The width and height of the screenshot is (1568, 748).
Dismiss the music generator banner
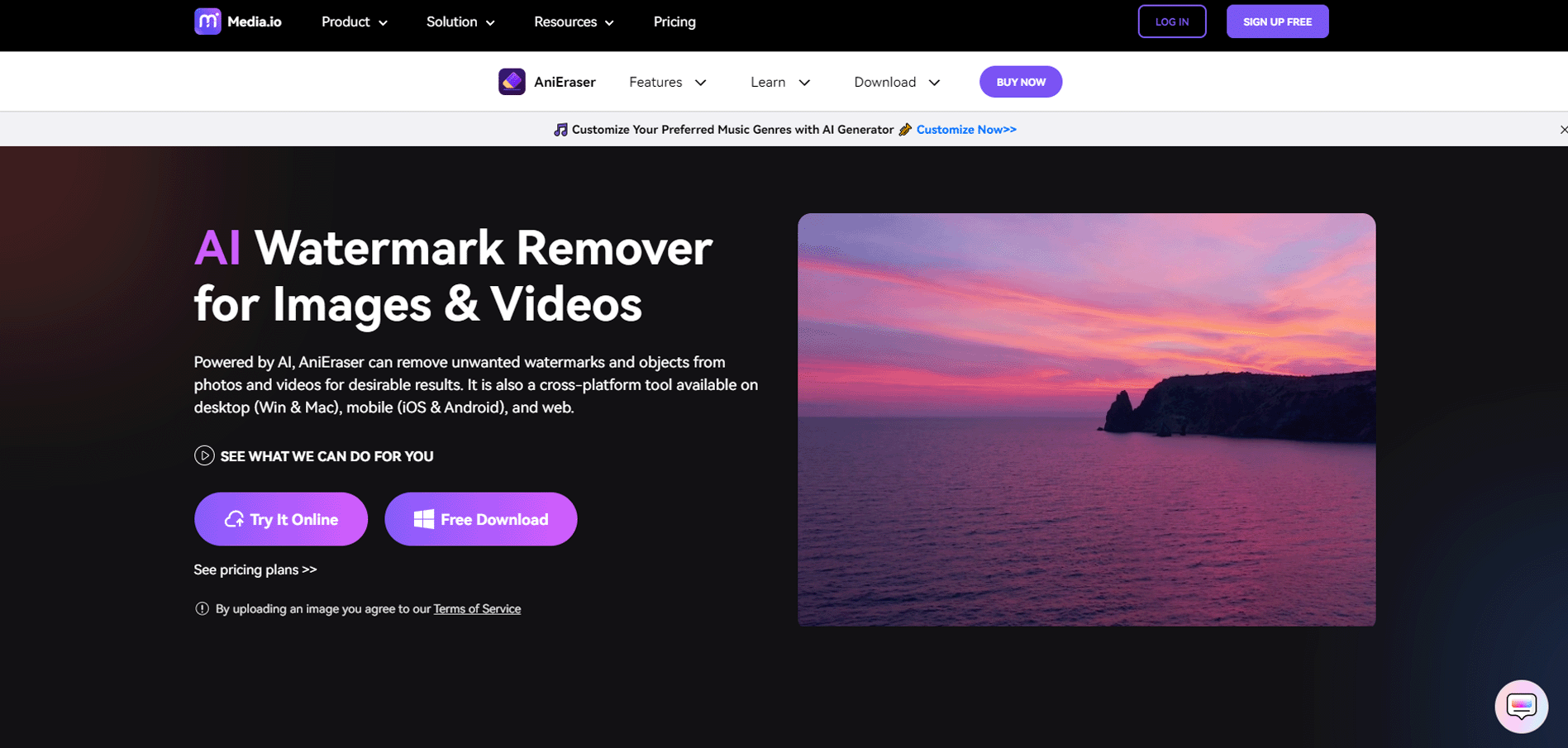[1563, 130]
